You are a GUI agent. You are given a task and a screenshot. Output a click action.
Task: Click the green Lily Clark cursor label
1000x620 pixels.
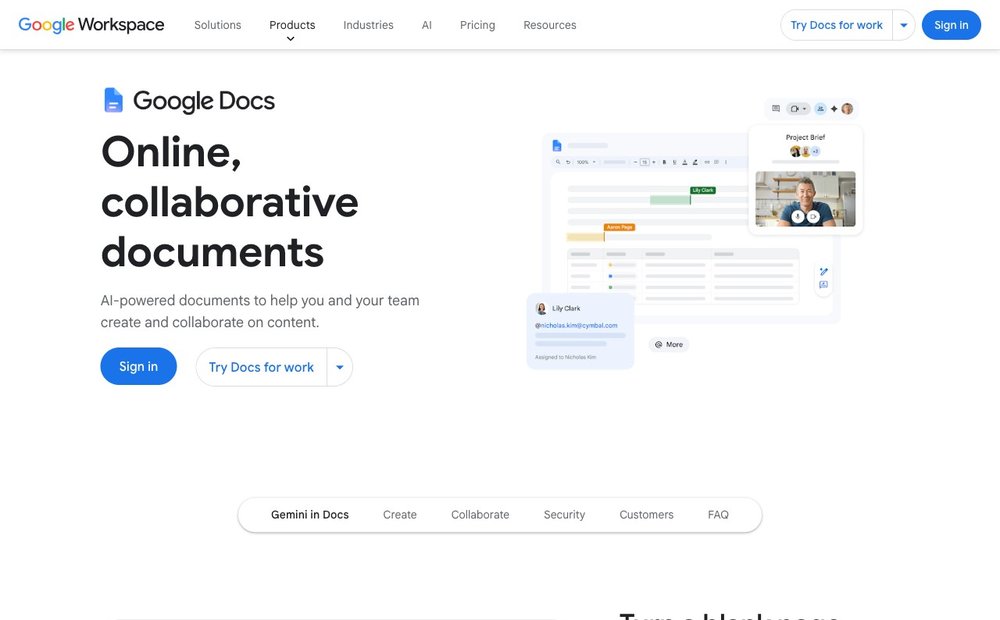[x=703, y=190]
